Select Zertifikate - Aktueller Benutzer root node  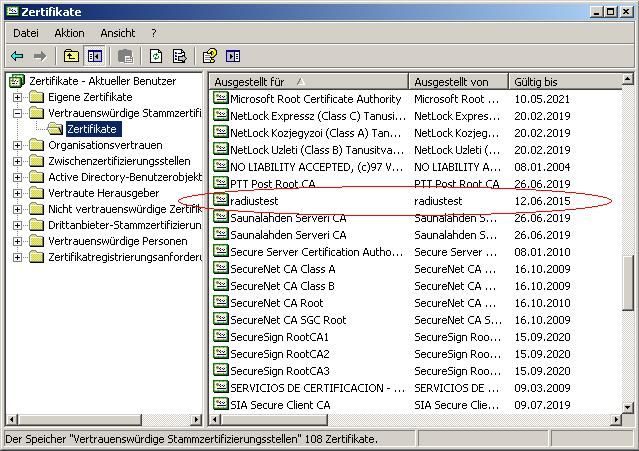103,81
